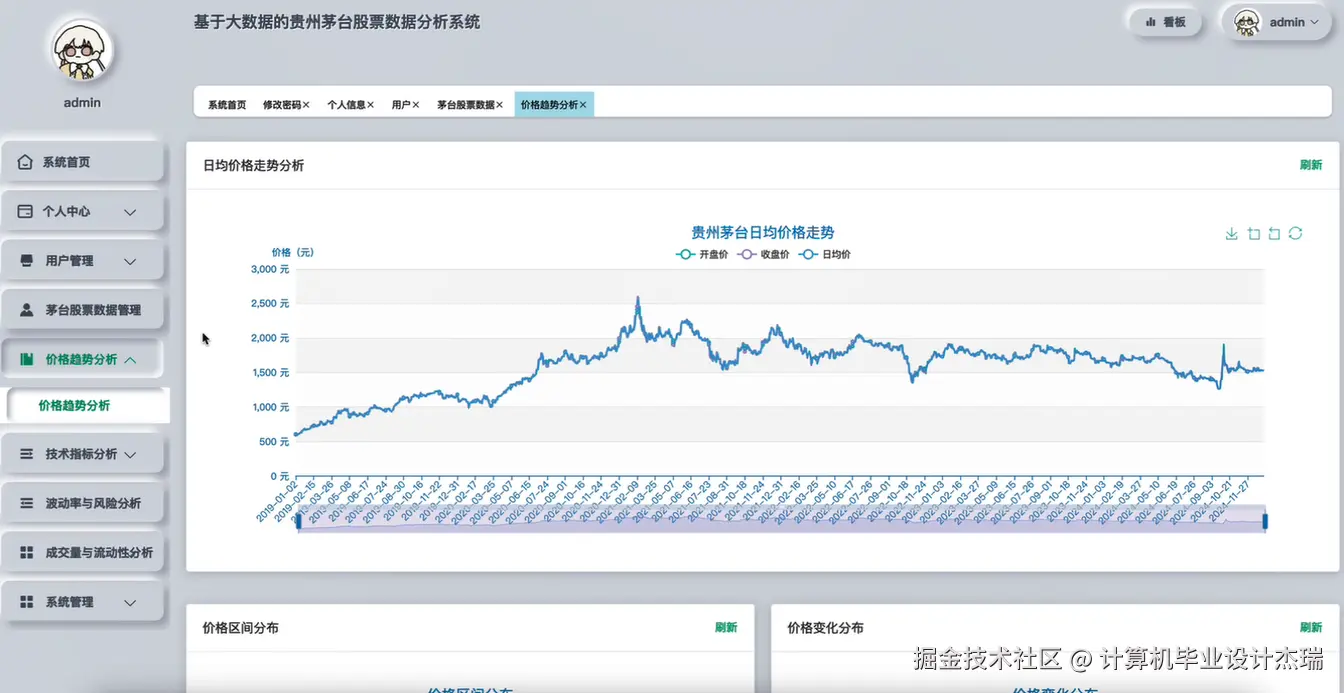The width and height of the screenshot is (1344, 693).
Task: Click the left data zoom slider handle
Action: pyautogui.click(x=298, y=520)
